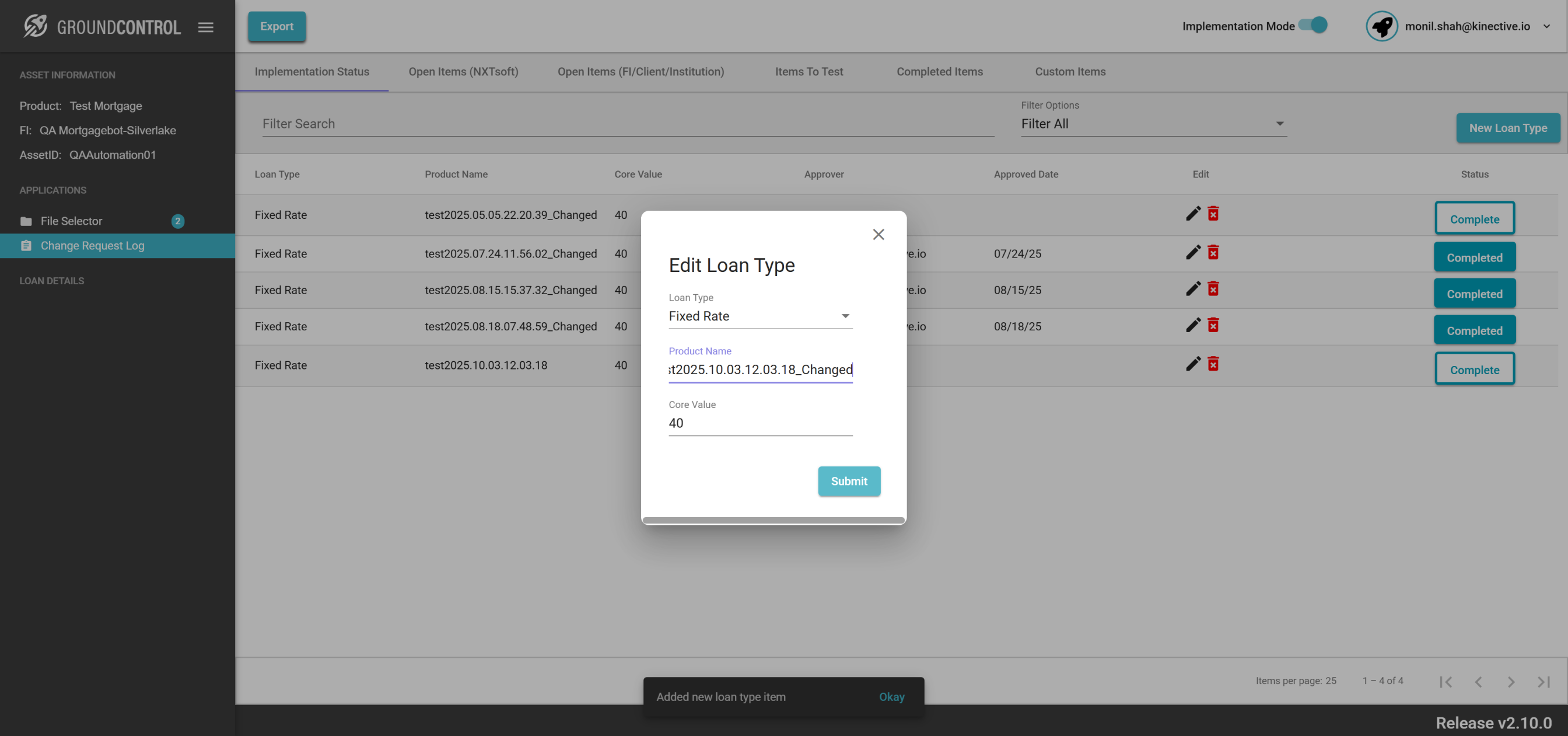Screen dimensions: 1568x736
Task: Click the Core Value input field
Action: pyautogui.click(x=759, y=423)
